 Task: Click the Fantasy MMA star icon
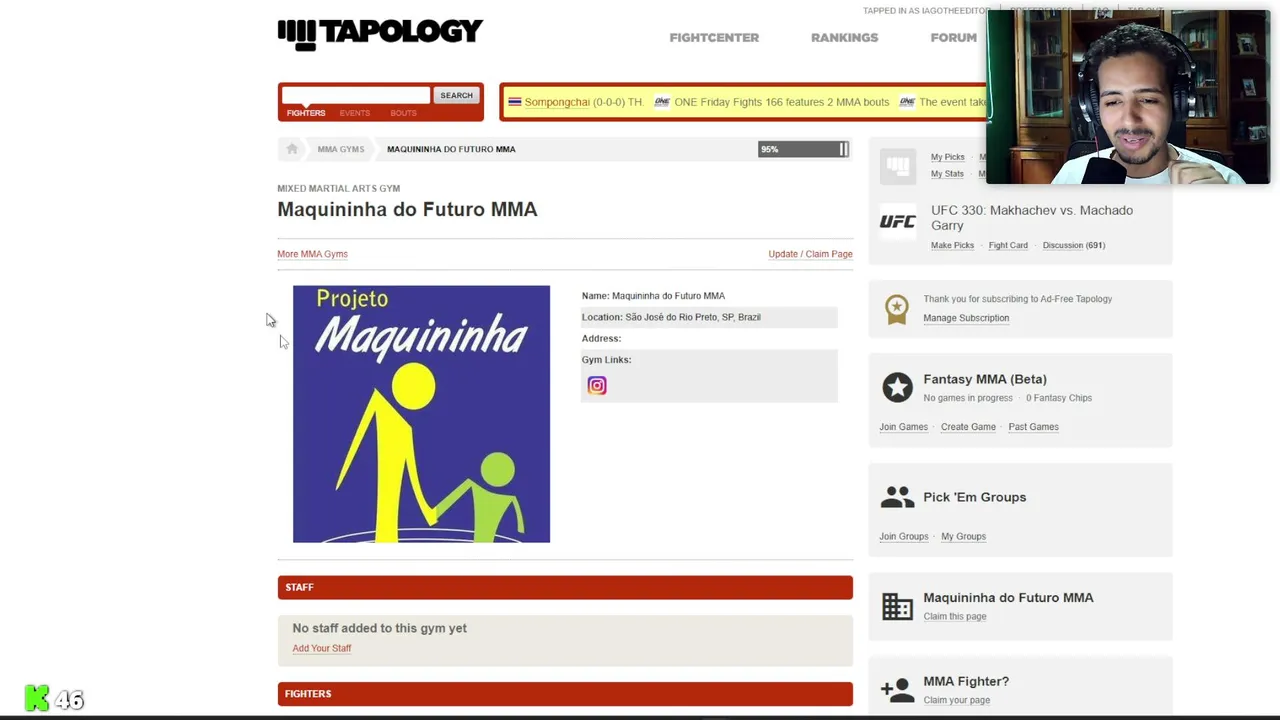coord(897,387)
